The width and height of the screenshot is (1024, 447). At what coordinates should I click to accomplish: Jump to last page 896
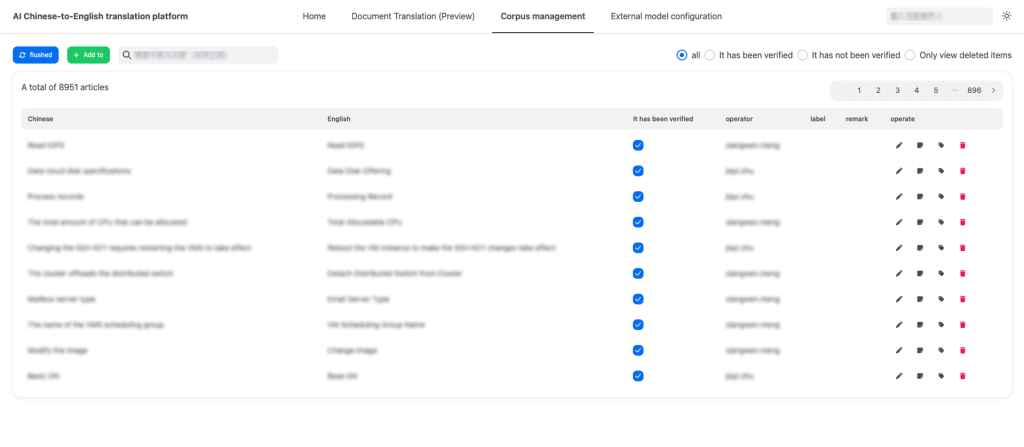pyautogui.click(x=974, y=90)
